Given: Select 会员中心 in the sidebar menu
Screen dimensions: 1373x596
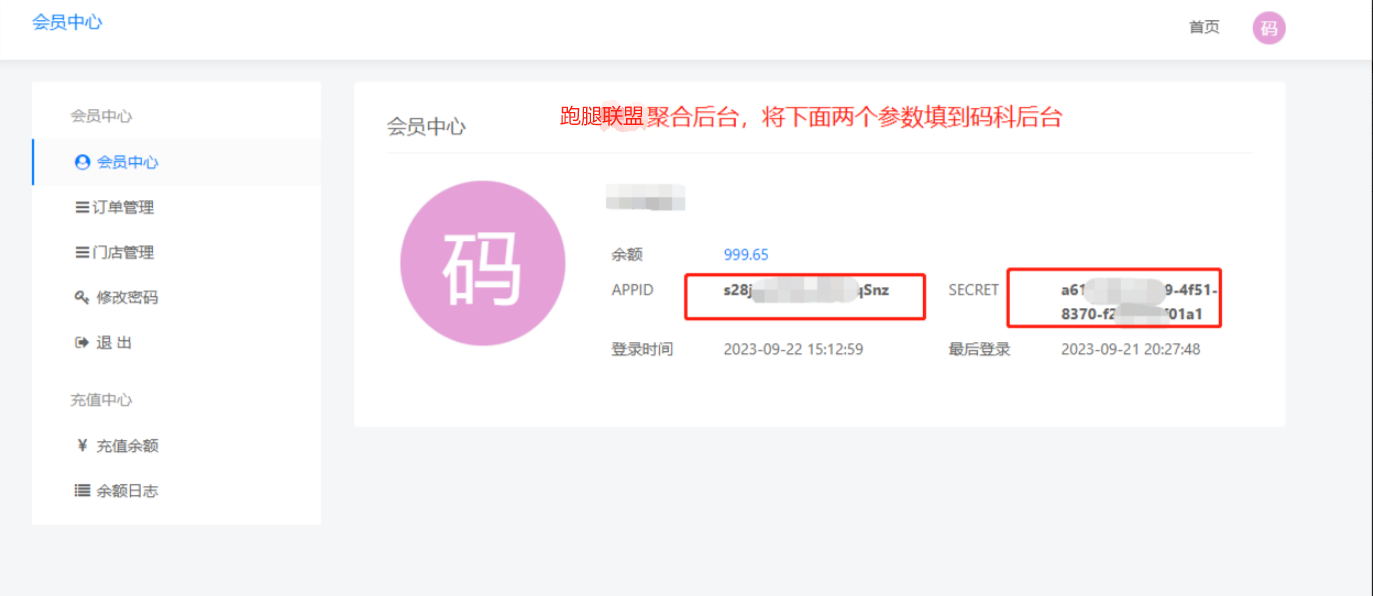Looking at the screenshot, I should [x=177, y=162].
